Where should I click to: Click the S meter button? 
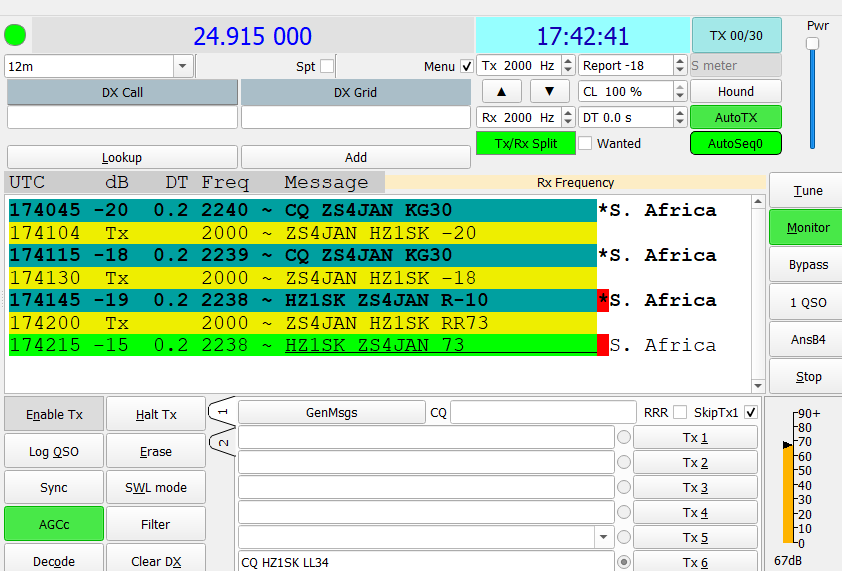(736, 66)
